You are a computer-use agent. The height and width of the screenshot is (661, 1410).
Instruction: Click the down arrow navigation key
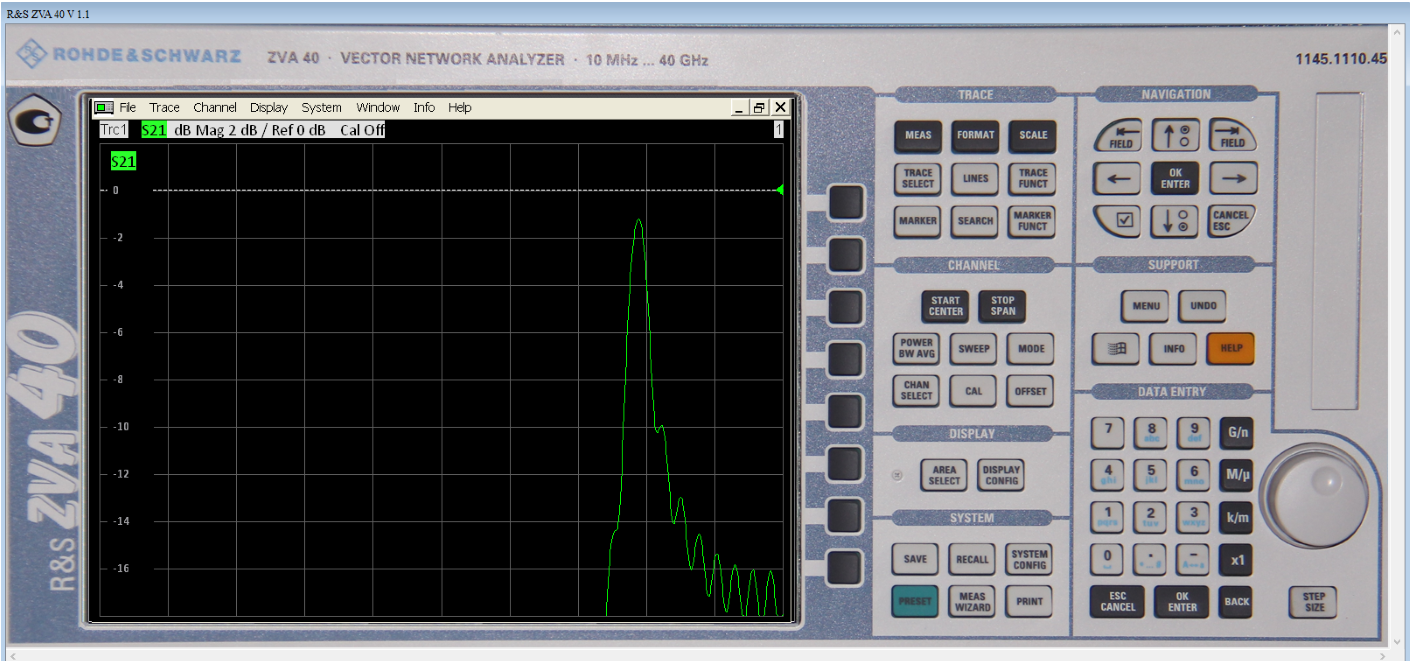pos(1175,221)
